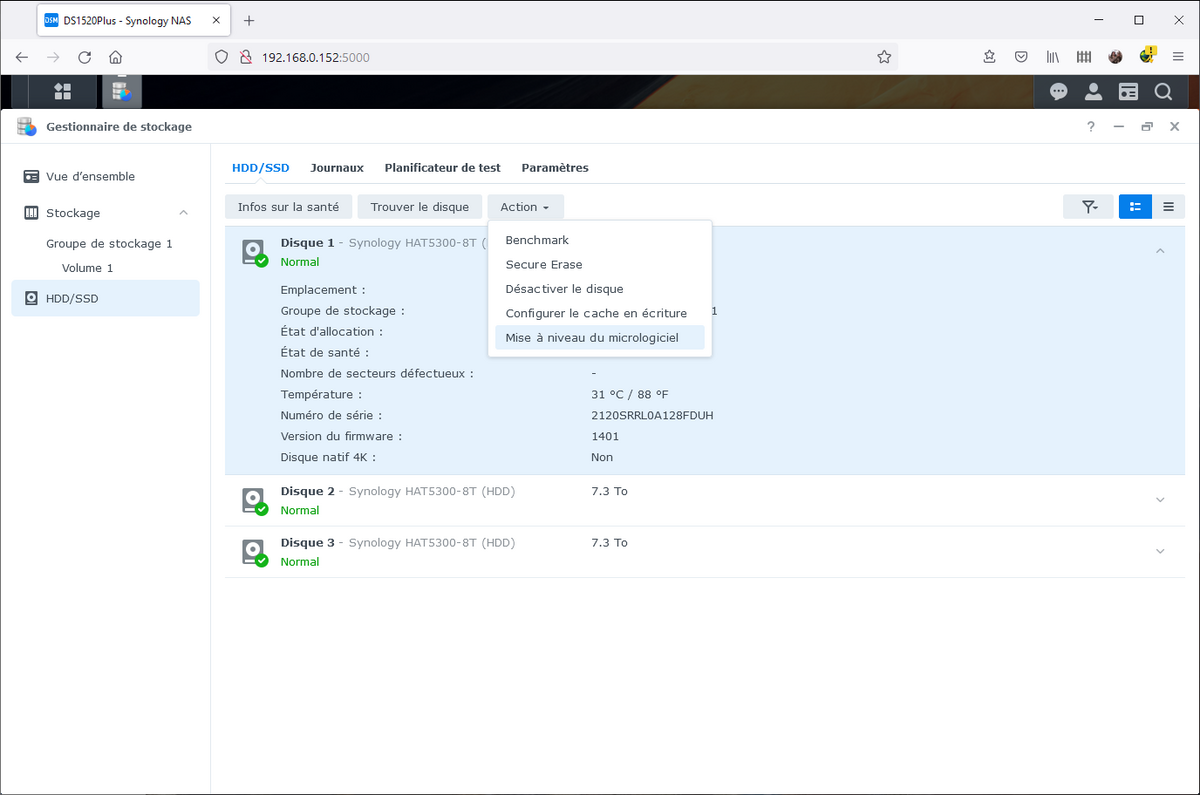1200x795 pixels.
Task: Open the DSM user account icon
Action: click(1093, 92)
